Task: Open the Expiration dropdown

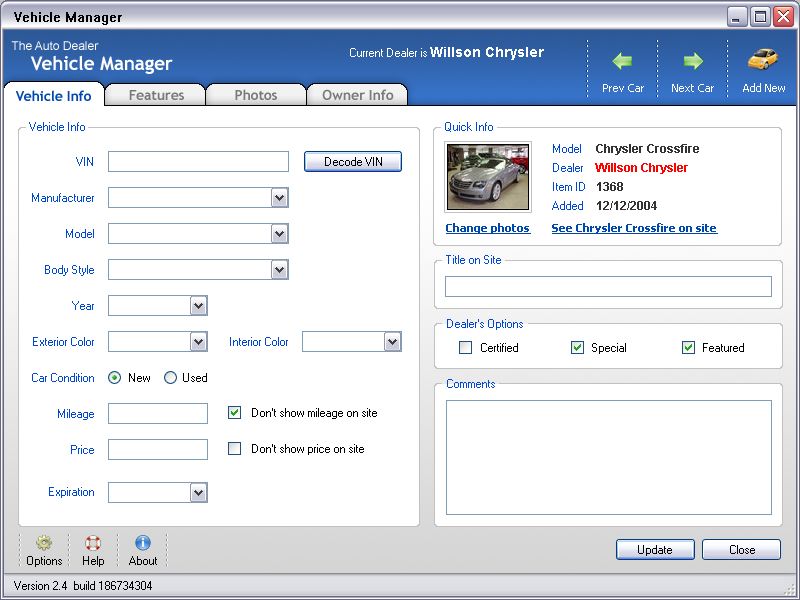Action: tap(198, 493)
